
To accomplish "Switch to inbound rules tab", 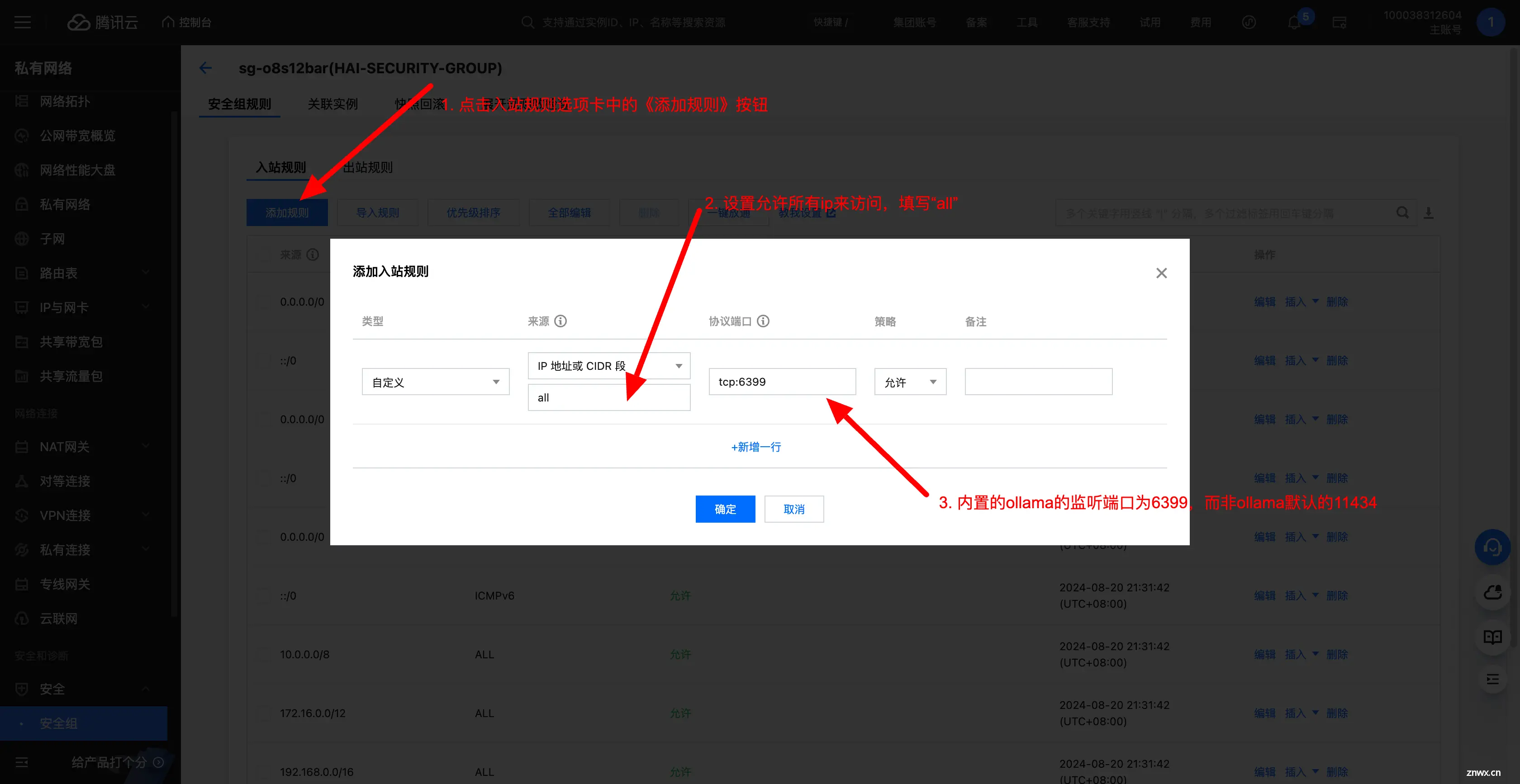I will pyautogui.click(x=281, y=168).
